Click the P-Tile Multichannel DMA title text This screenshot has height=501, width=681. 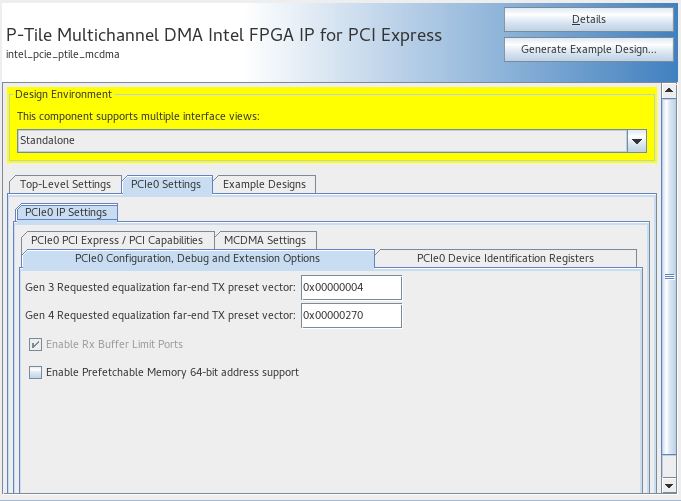click(x=224, y=34)
